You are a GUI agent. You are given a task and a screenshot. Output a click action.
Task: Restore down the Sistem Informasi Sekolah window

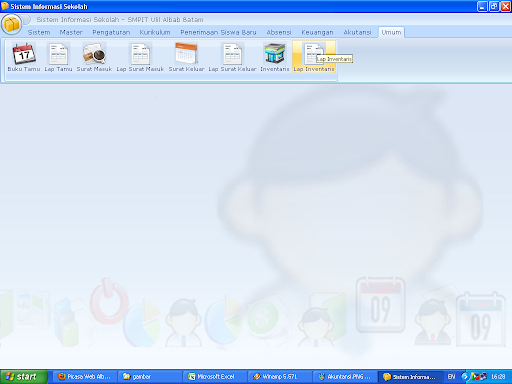coord(494,6)
